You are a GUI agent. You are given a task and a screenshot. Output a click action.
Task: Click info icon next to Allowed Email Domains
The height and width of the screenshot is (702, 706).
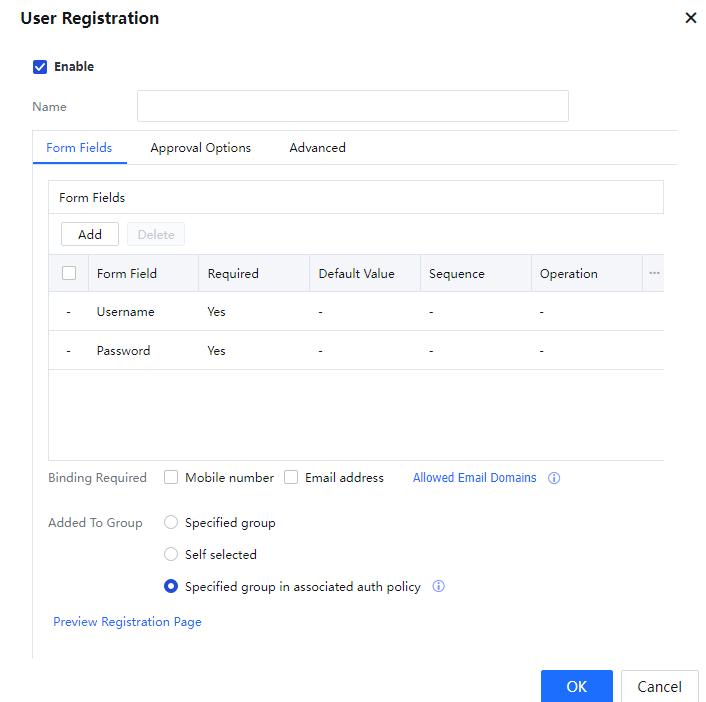tap(554, 478)
